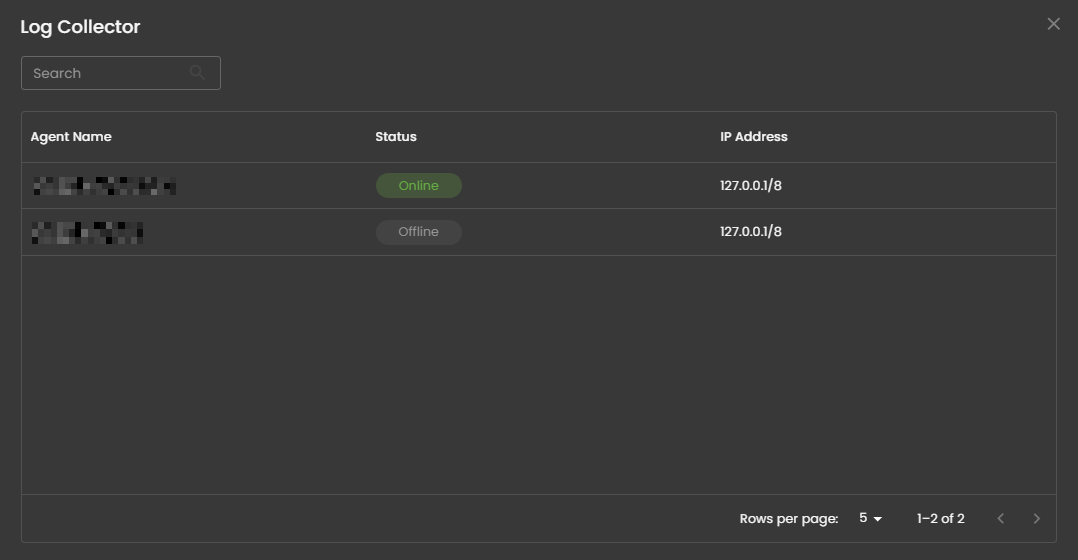The height and width of the screenshot is (560, 1078).
Task: Select the agent name in the Online row
Action: click(x=104, y=186)
